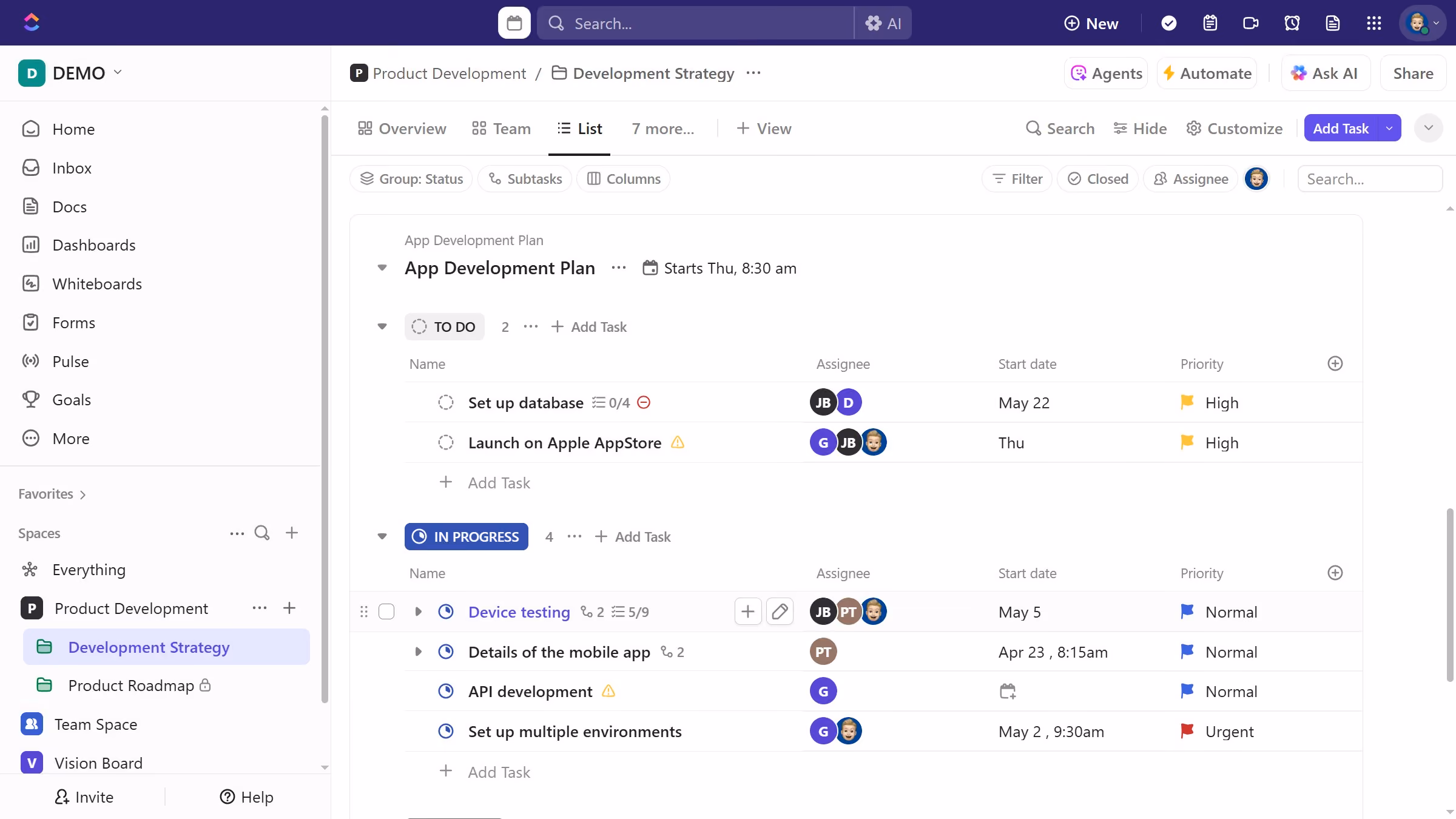
Task: Open the calendar icon beside search bar
Action: tap(514, 23)
